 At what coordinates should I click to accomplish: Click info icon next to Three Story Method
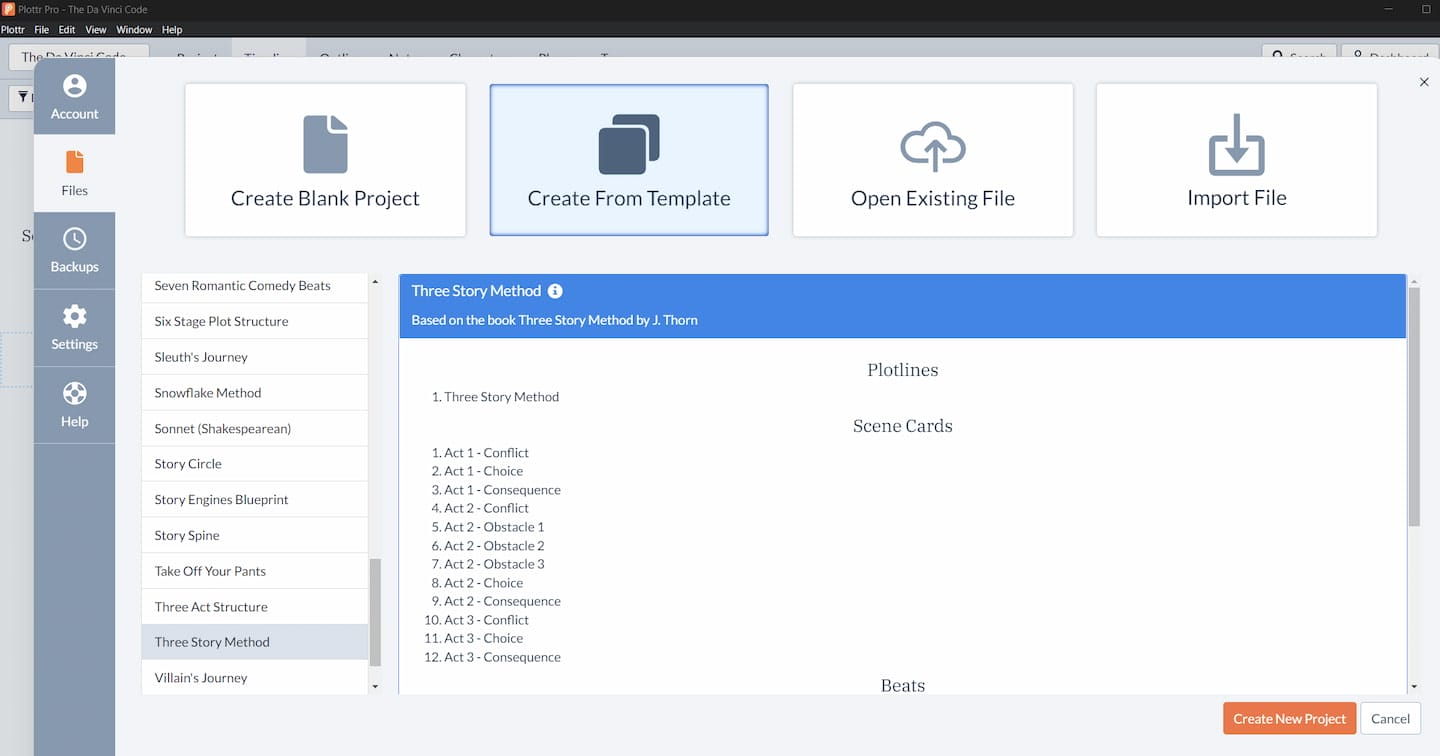point(555,291)
